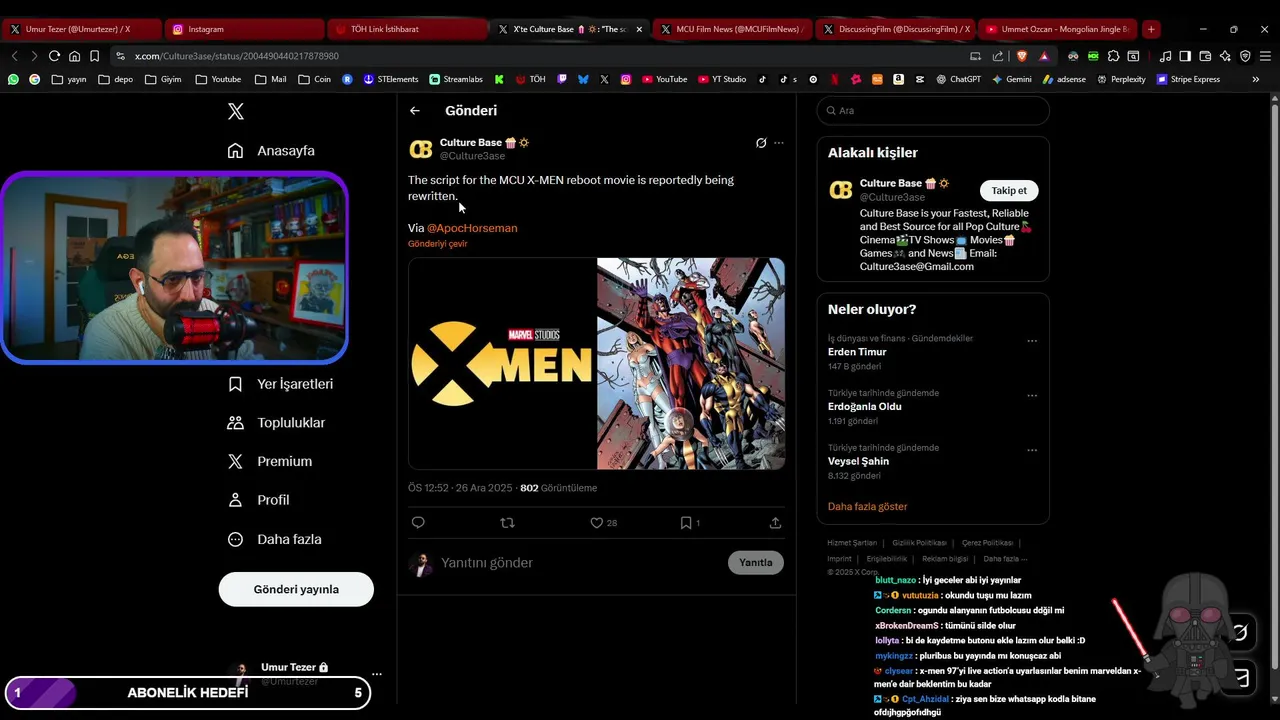This screenshot has width=1280, height=720.
Task: Click Brave Shields lion icon
Action: pos(1022,56)
